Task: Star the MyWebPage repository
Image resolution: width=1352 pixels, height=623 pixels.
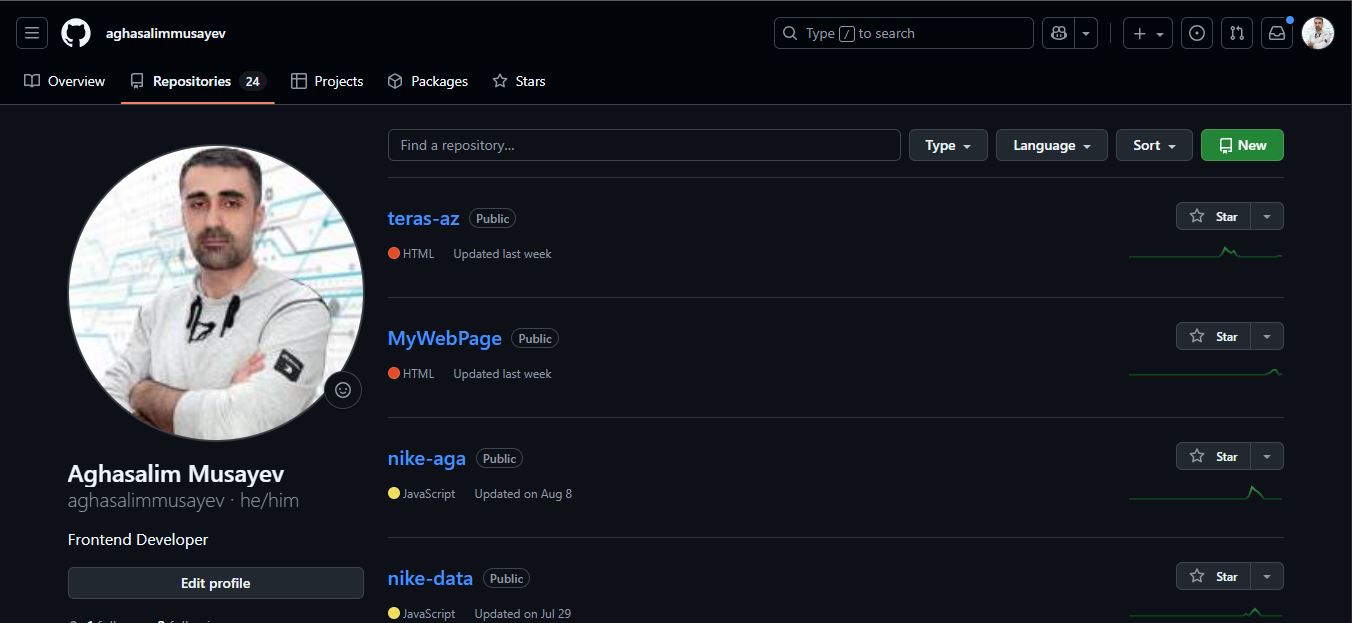Action: (1213, 336)
